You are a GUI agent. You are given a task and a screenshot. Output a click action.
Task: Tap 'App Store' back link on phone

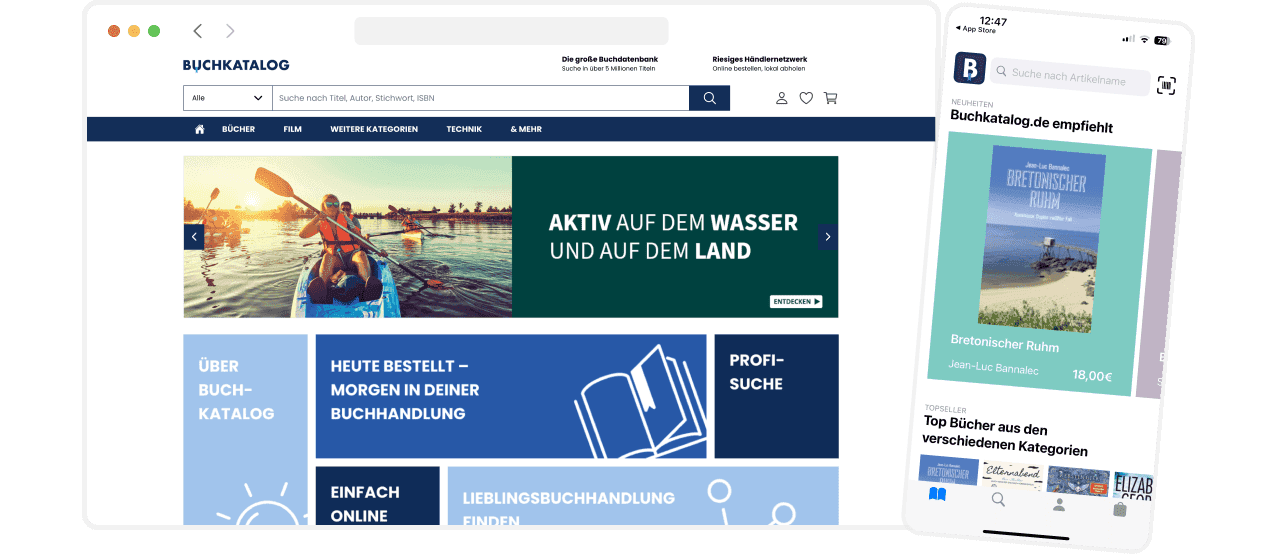click(976, 30)
